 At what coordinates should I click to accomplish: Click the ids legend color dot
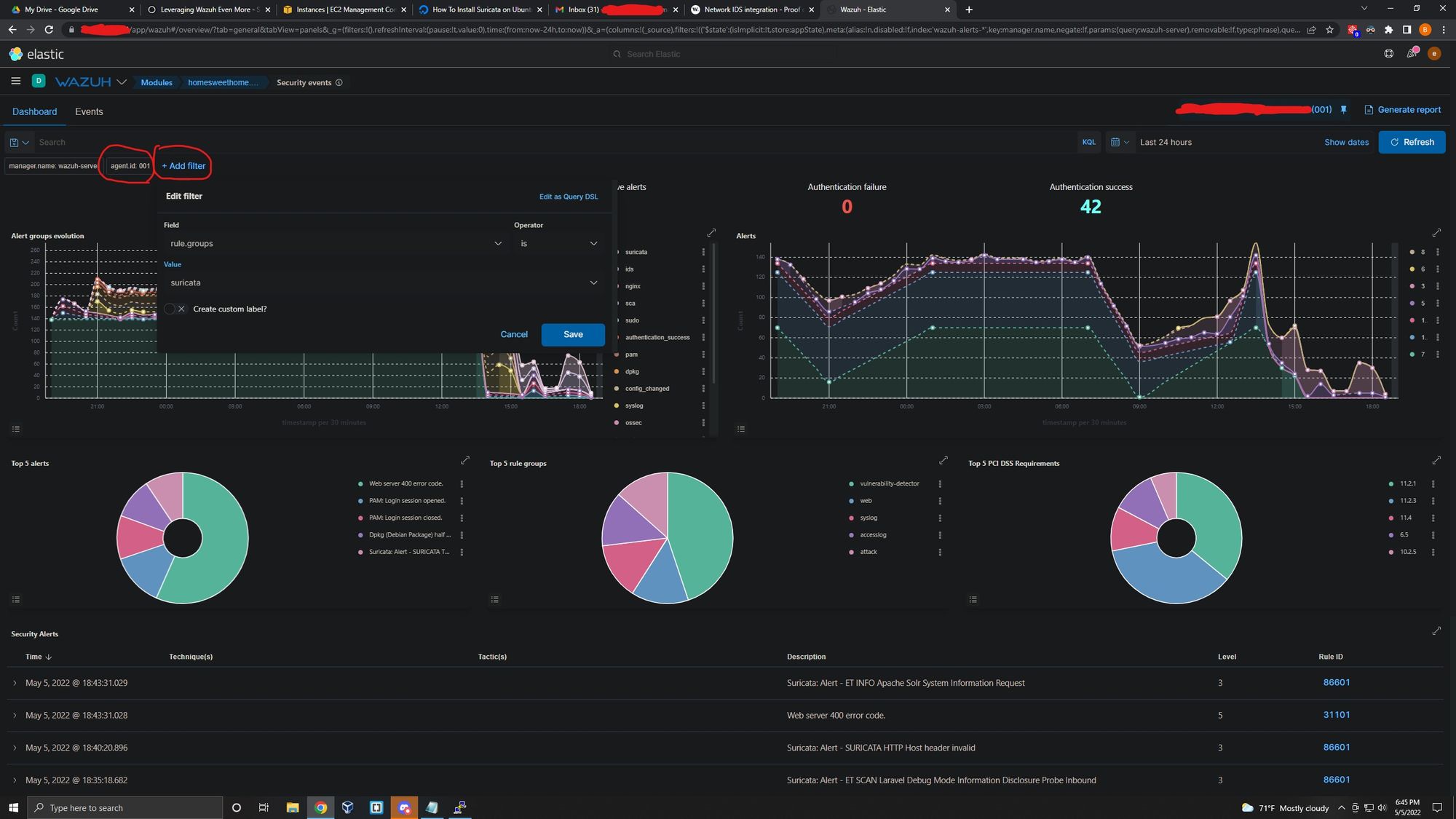pos(617,269)
